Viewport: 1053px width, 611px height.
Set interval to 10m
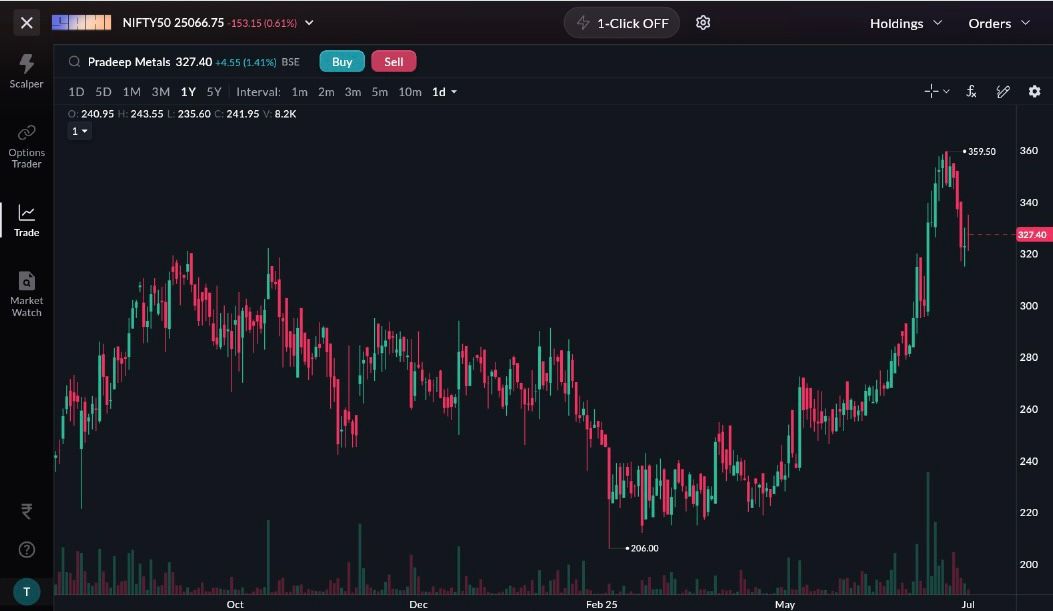click(410, 92)
